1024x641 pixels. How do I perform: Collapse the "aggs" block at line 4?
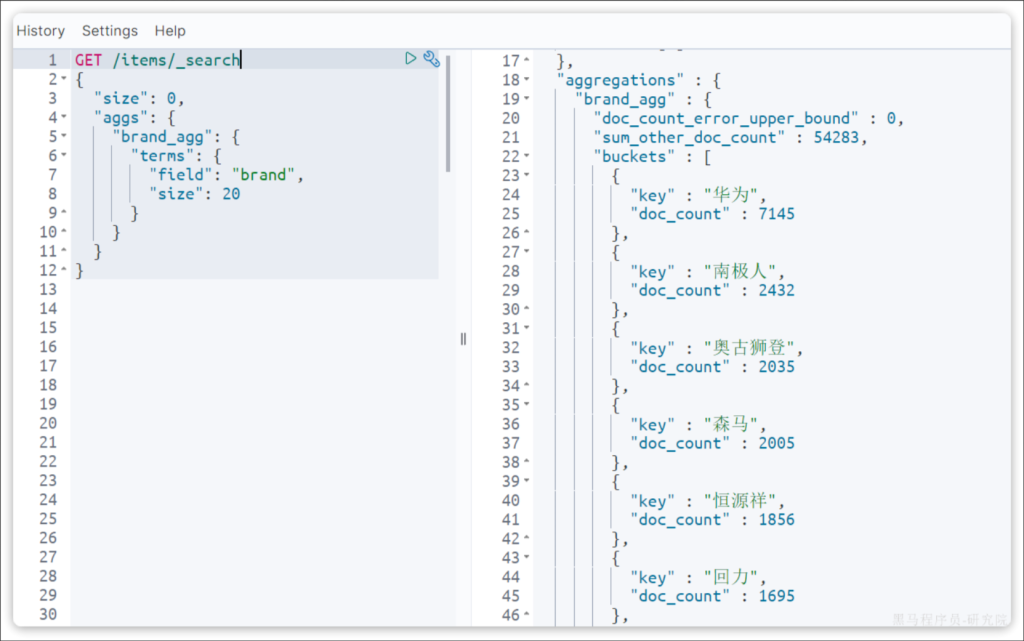(64, 117)
